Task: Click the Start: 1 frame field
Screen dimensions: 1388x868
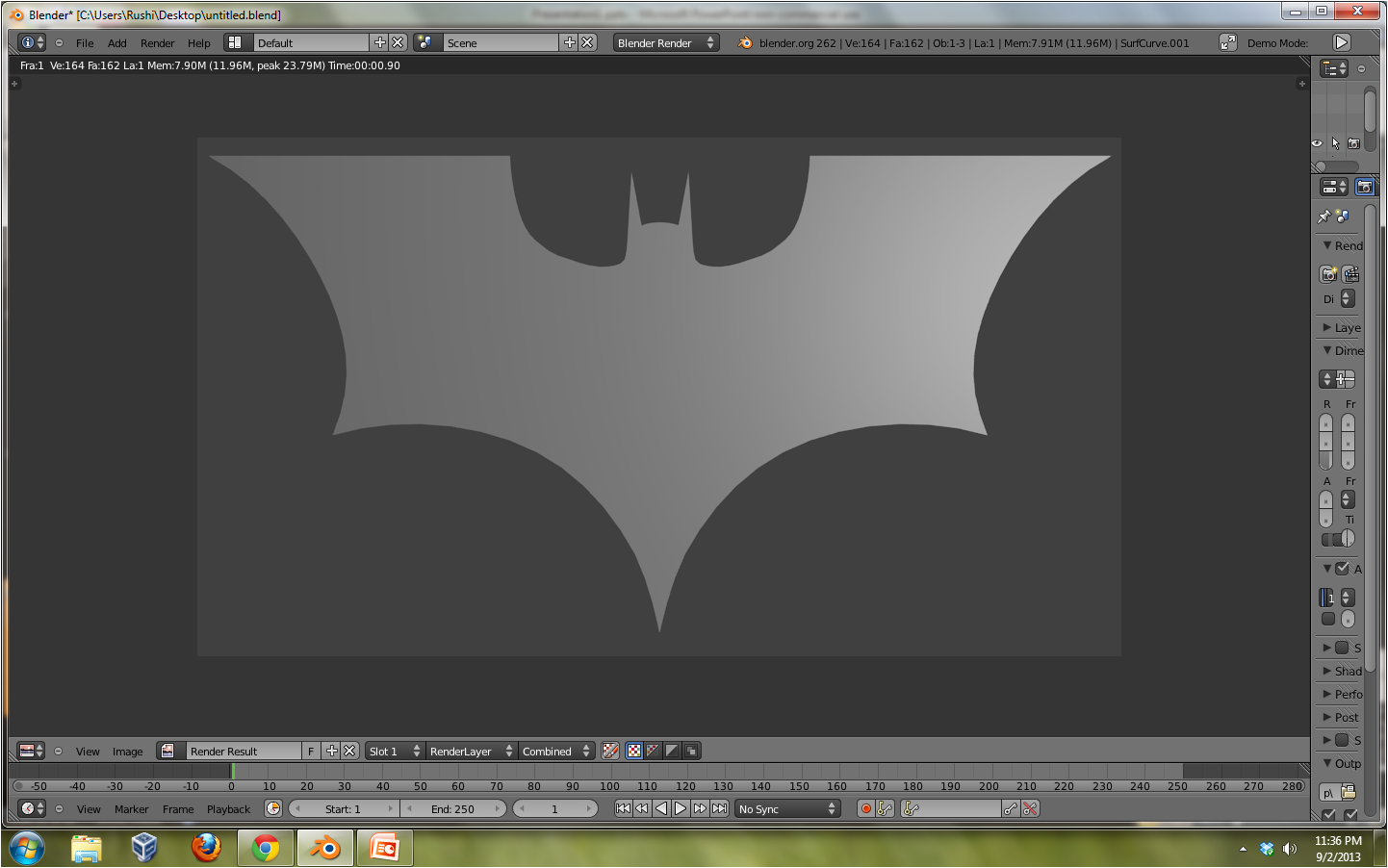Action: [x=343, y=808]
